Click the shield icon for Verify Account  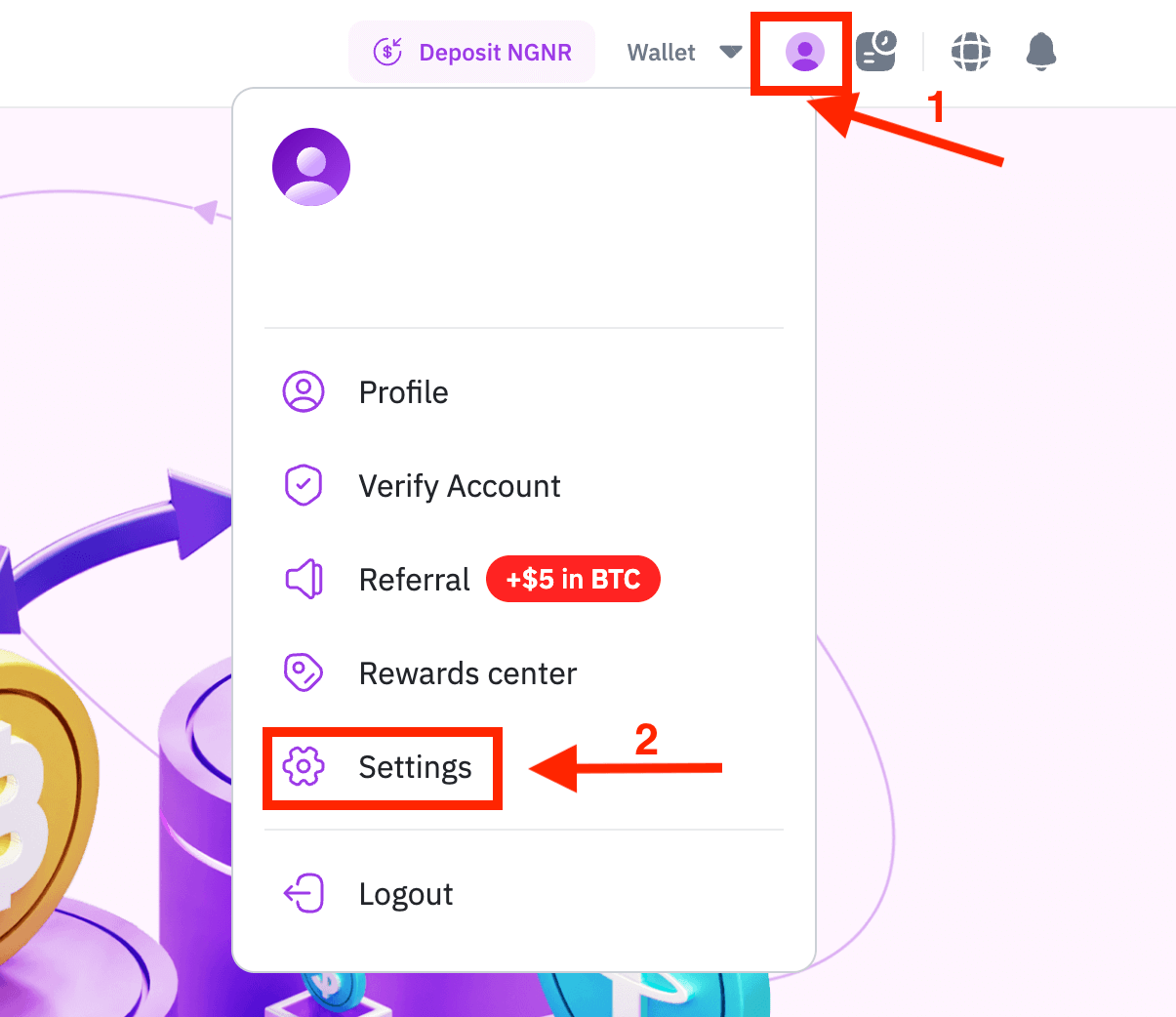click(304, 485)
